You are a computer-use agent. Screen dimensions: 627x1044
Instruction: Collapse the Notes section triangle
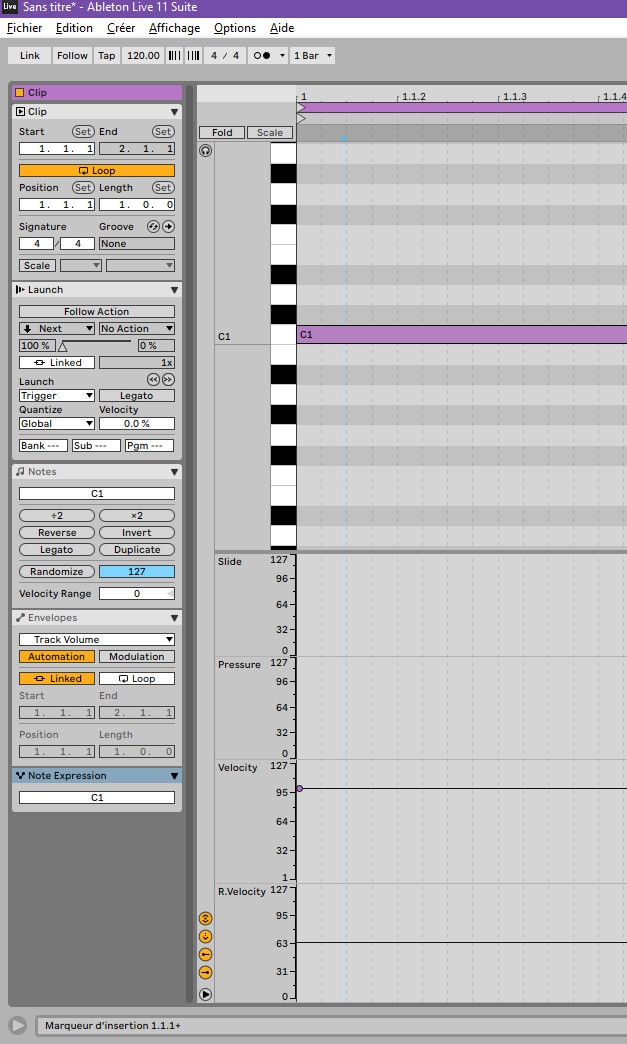(x=174, y=471)
